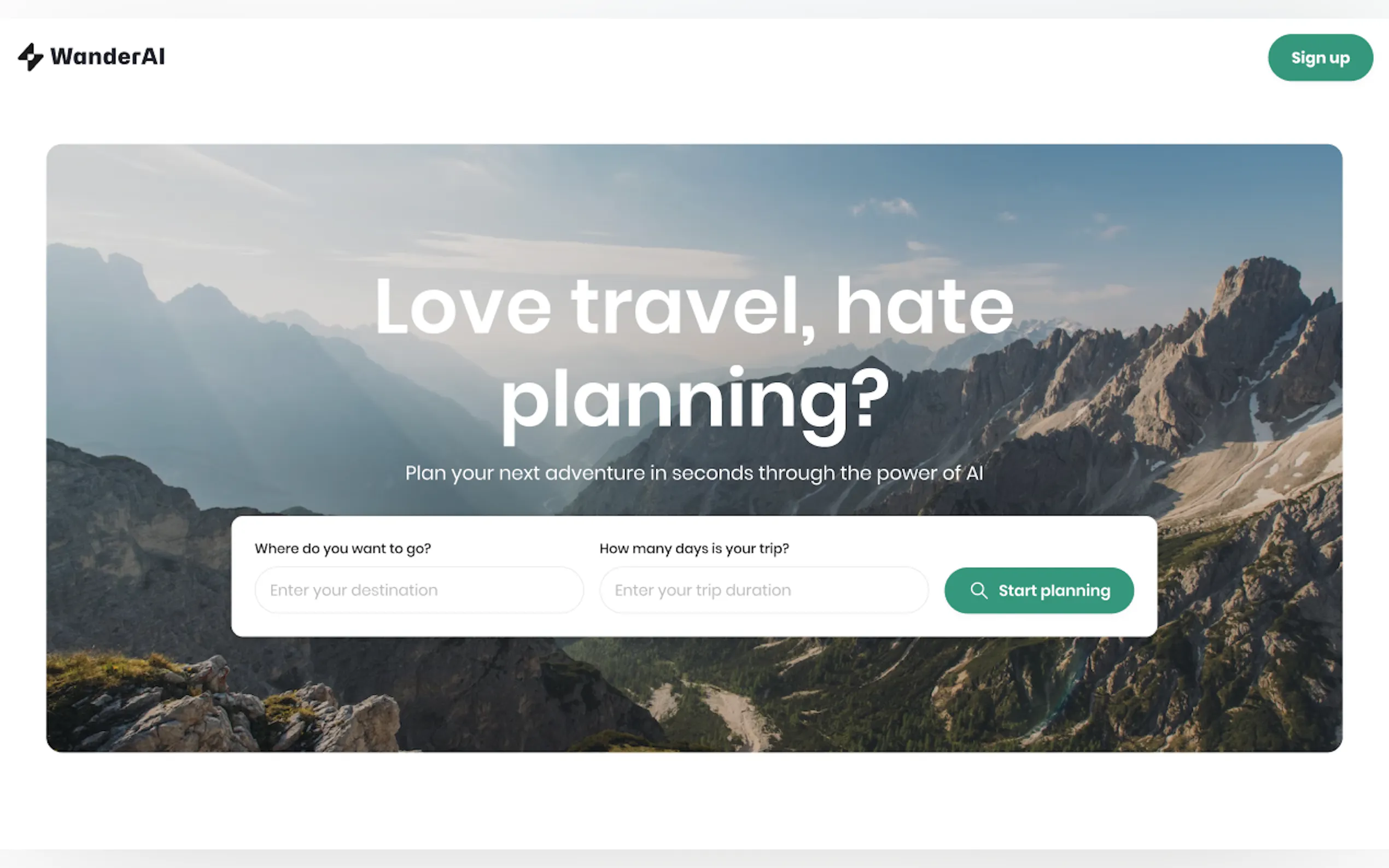
Task: Click the Start planning button label
Action: (1054, 591)
